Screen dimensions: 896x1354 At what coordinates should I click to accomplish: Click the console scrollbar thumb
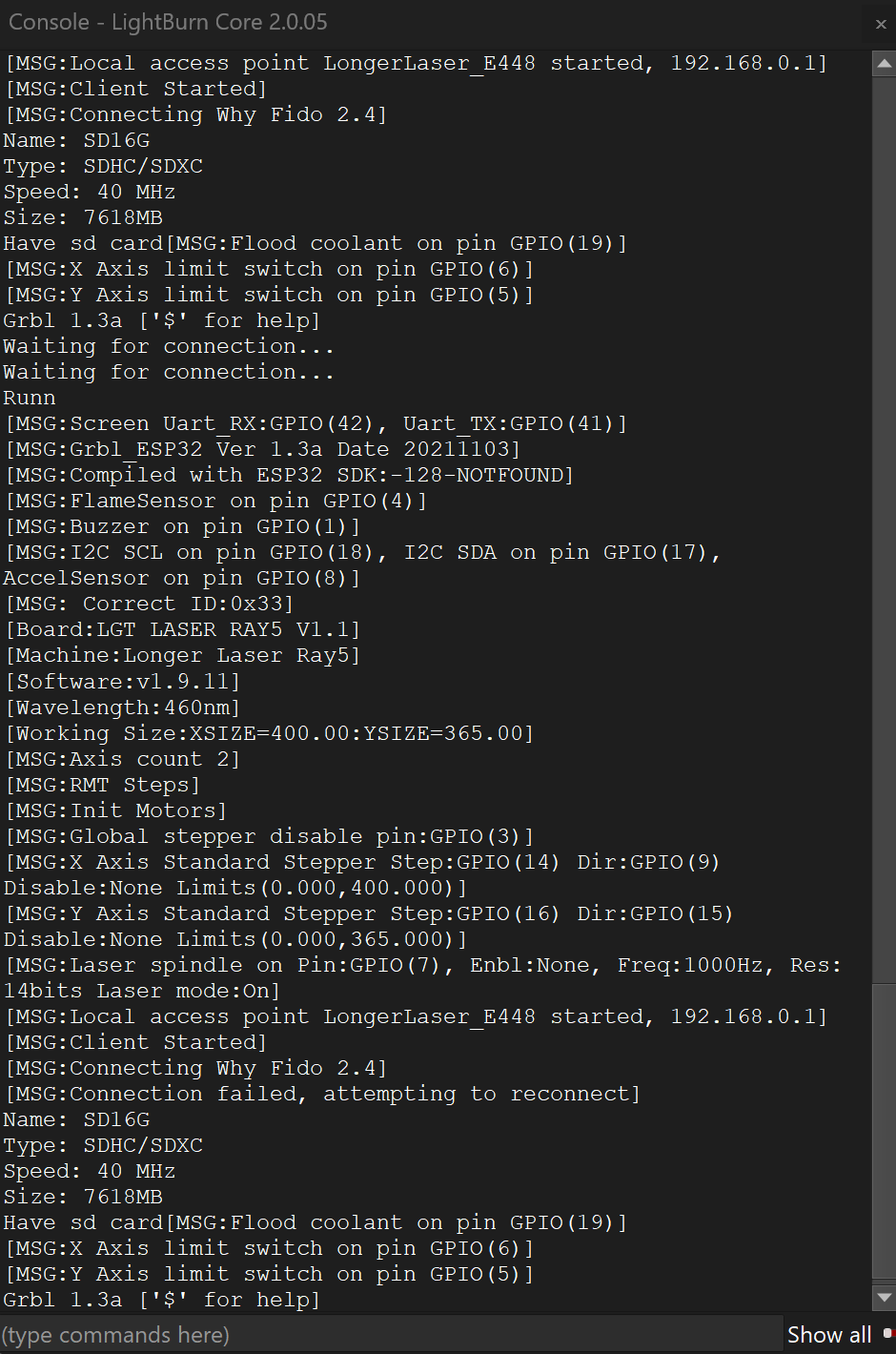point(884,1130)
